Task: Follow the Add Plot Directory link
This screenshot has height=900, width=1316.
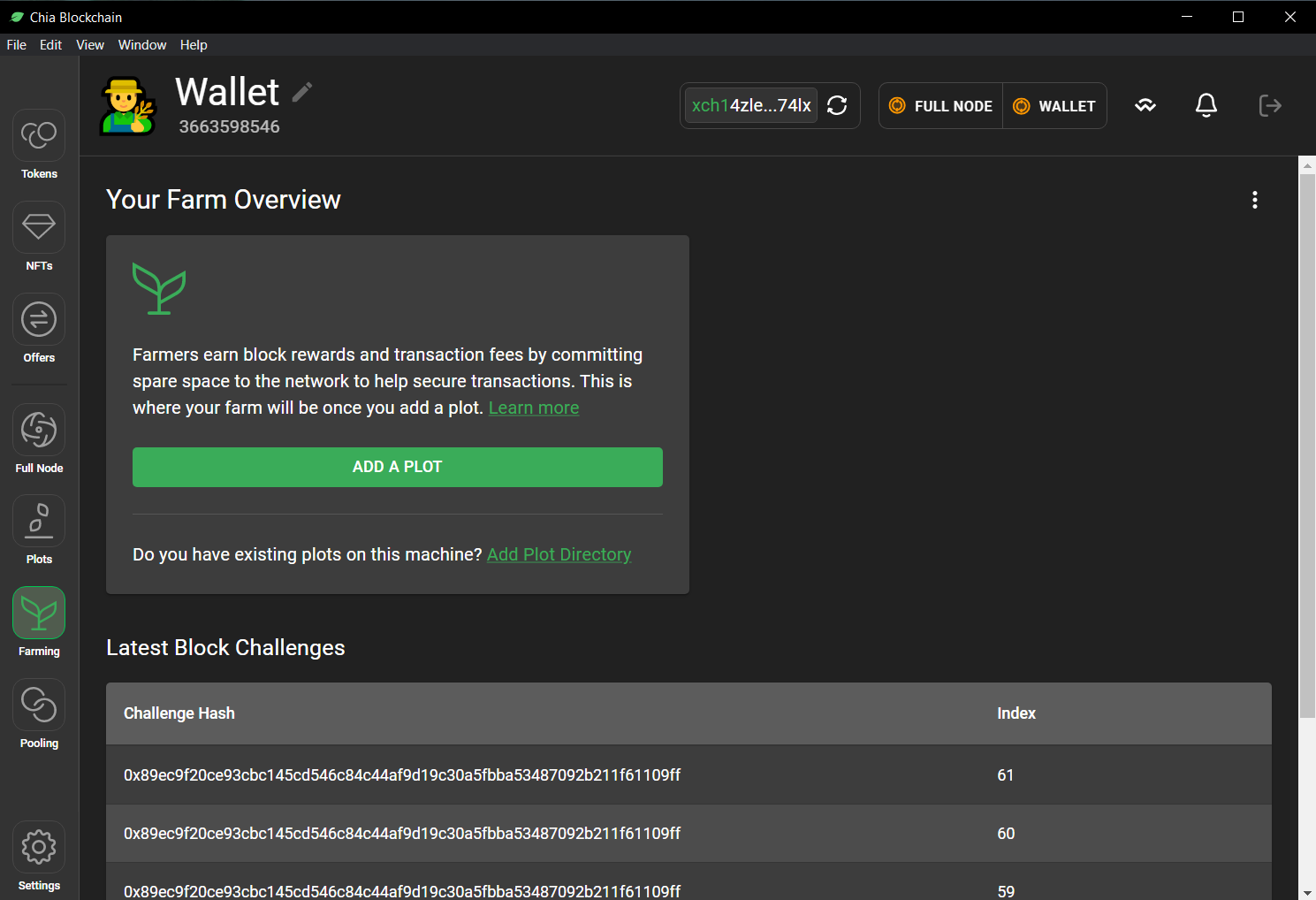Action: 559,554
